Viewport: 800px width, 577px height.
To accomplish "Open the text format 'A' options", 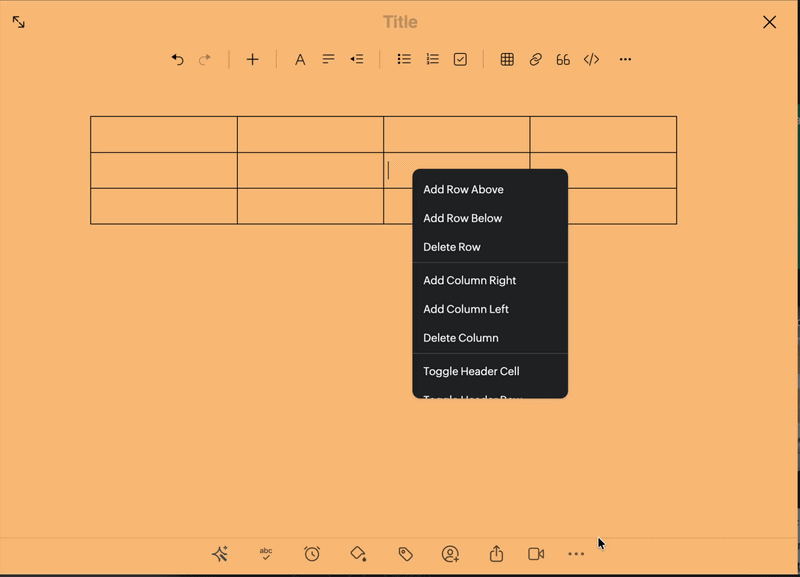I will [x=300, y=60].
